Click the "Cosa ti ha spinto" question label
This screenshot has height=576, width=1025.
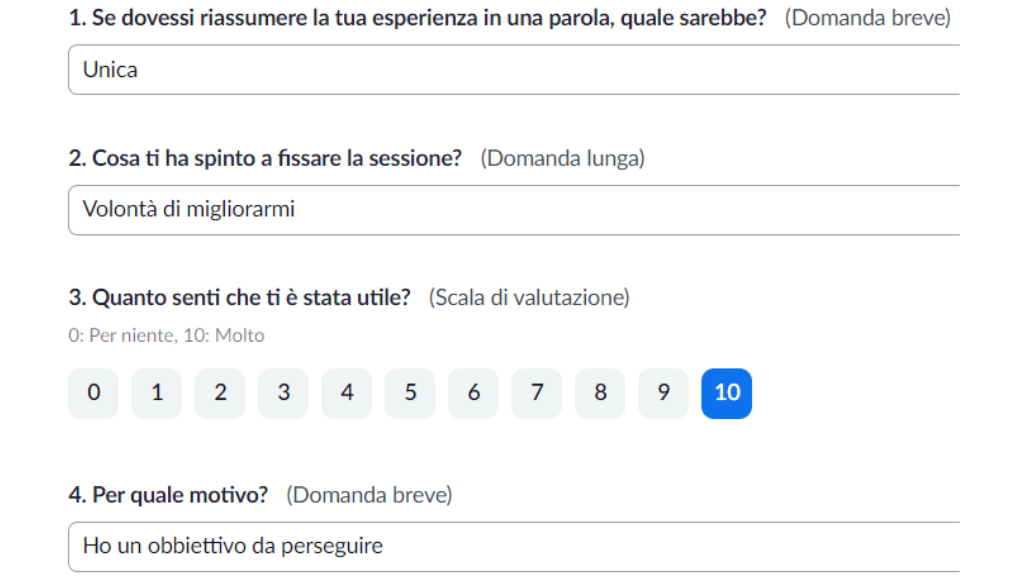pyautogui.click(x=265, y=158)
